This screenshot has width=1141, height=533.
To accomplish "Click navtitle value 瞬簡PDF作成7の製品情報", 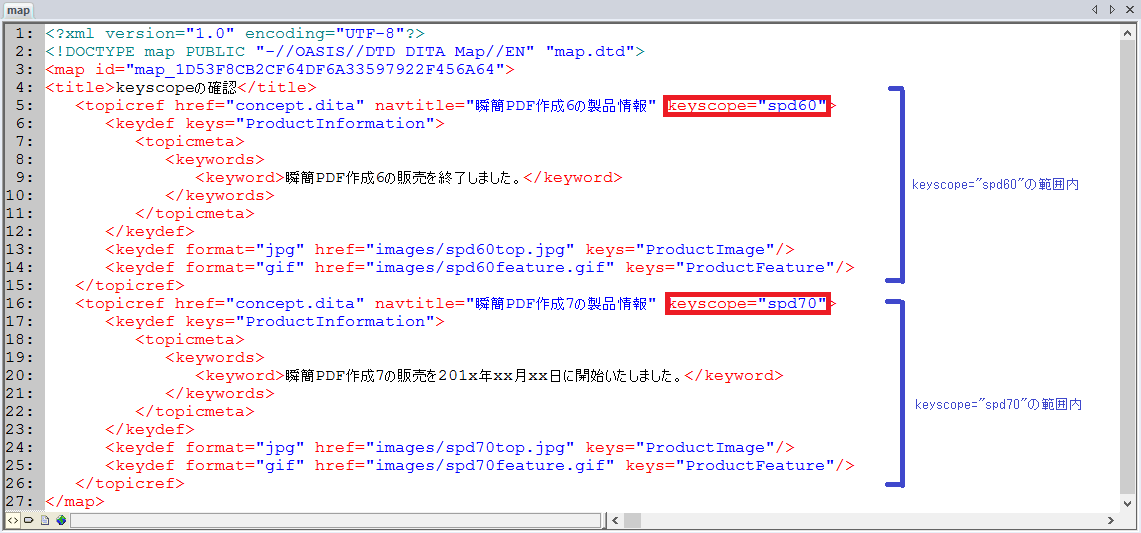I will tap(561, 304).
